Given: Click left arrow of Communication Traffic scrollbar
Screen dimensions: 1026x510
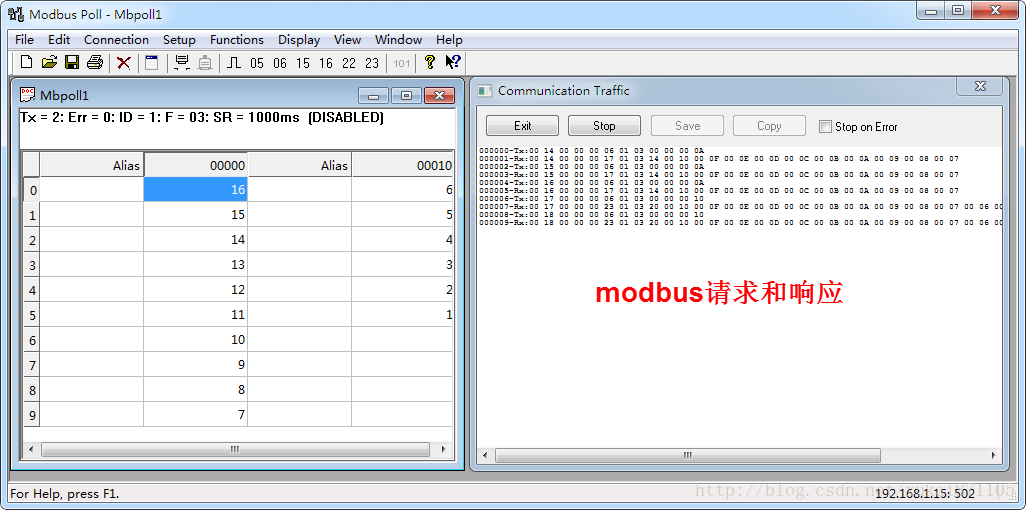Looking at the screenshot, I should click(485, 455).
